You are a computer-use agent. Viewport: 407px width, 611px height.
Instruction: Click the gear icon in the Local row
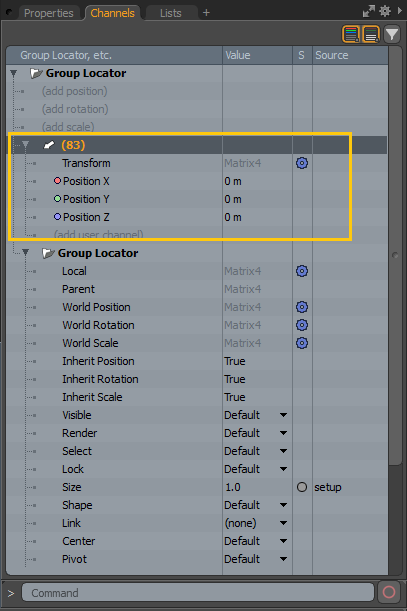tap(302, 271)
